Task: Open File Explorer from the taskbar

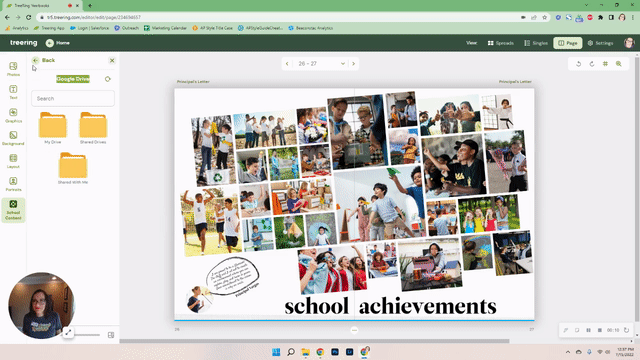Action: coord(305,352)
